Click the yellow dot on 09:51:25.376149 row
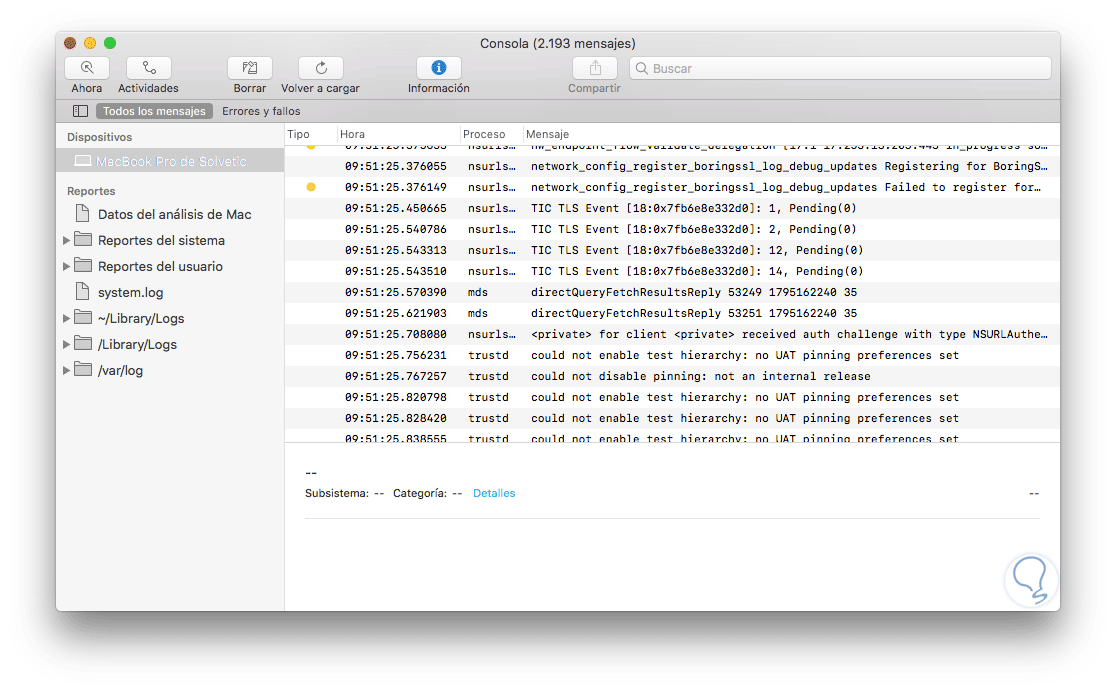 point(311,187)
